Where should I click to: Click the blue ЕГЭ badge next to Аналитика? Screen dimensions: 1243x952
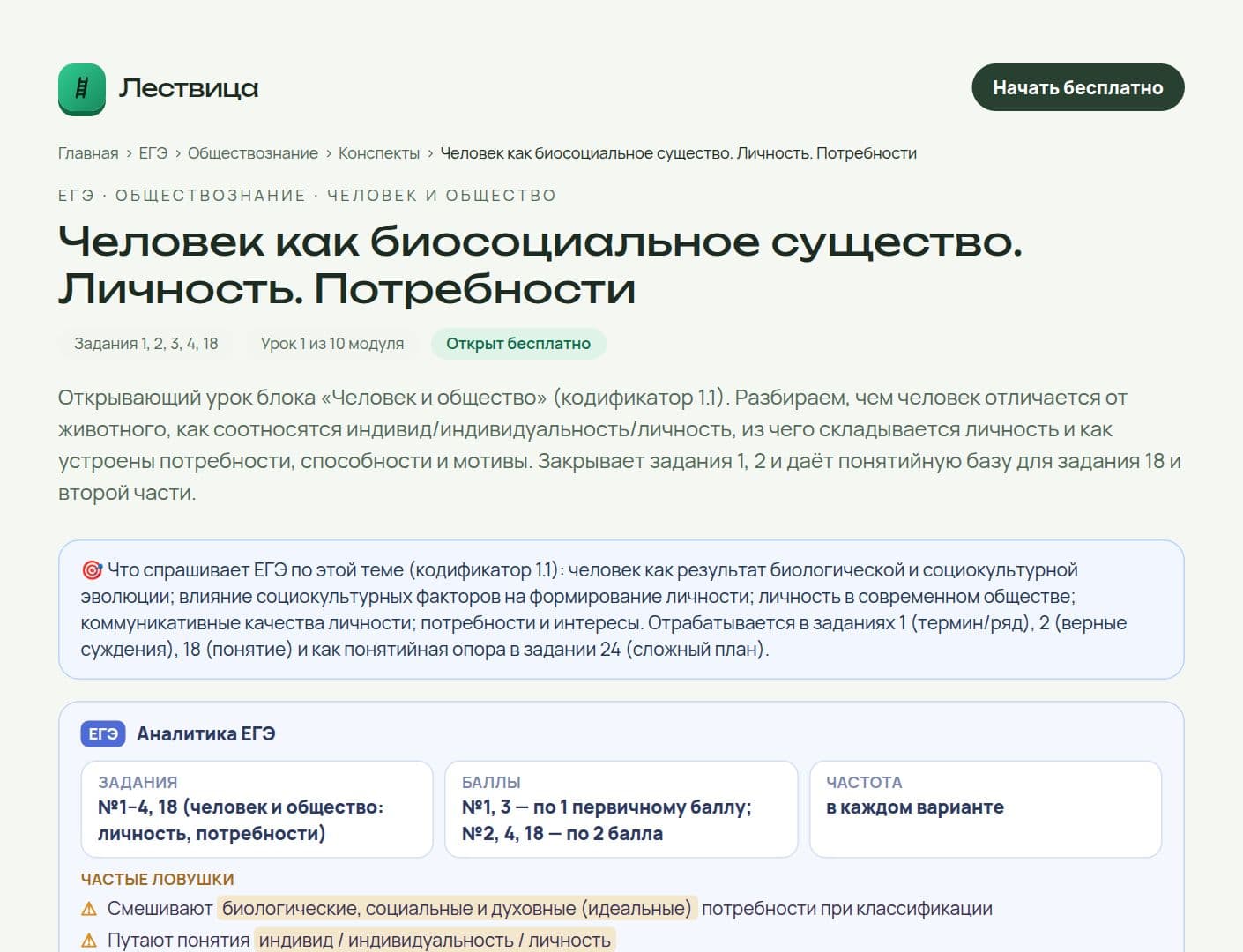[x=103, y=733]
